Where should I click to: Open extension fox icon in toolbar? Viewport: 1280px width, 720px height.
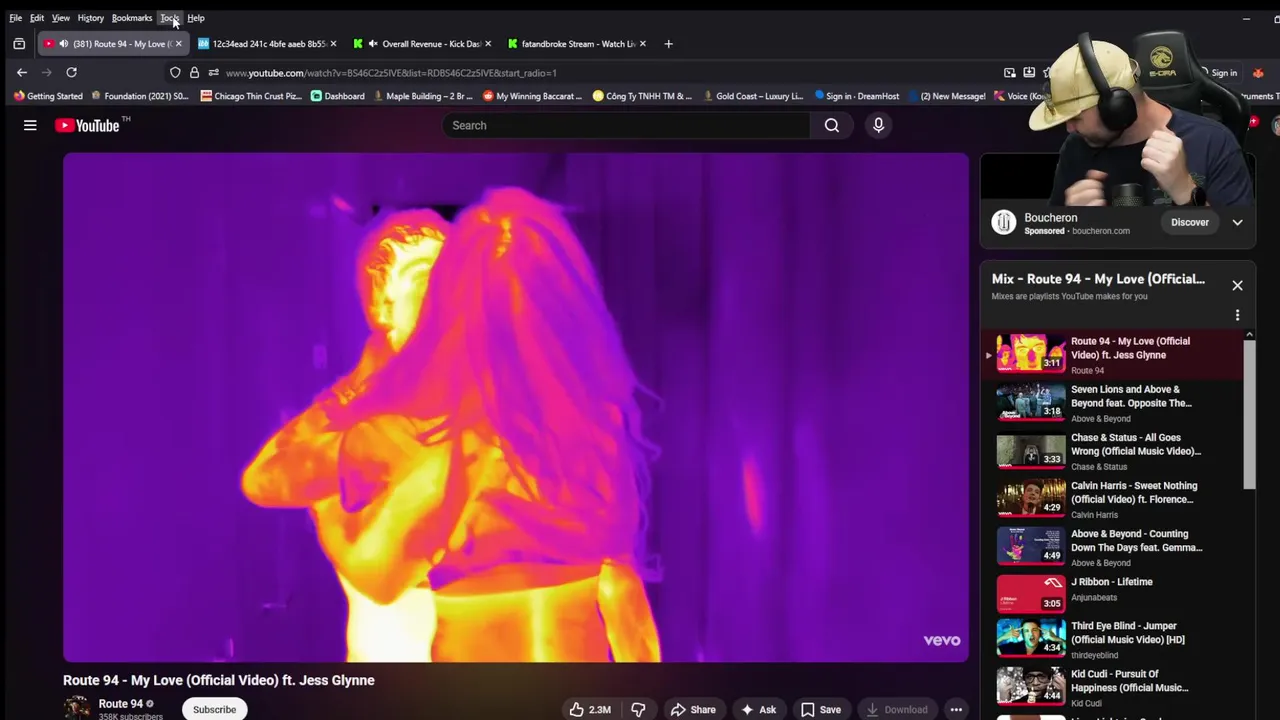[x=1258, y=72]
